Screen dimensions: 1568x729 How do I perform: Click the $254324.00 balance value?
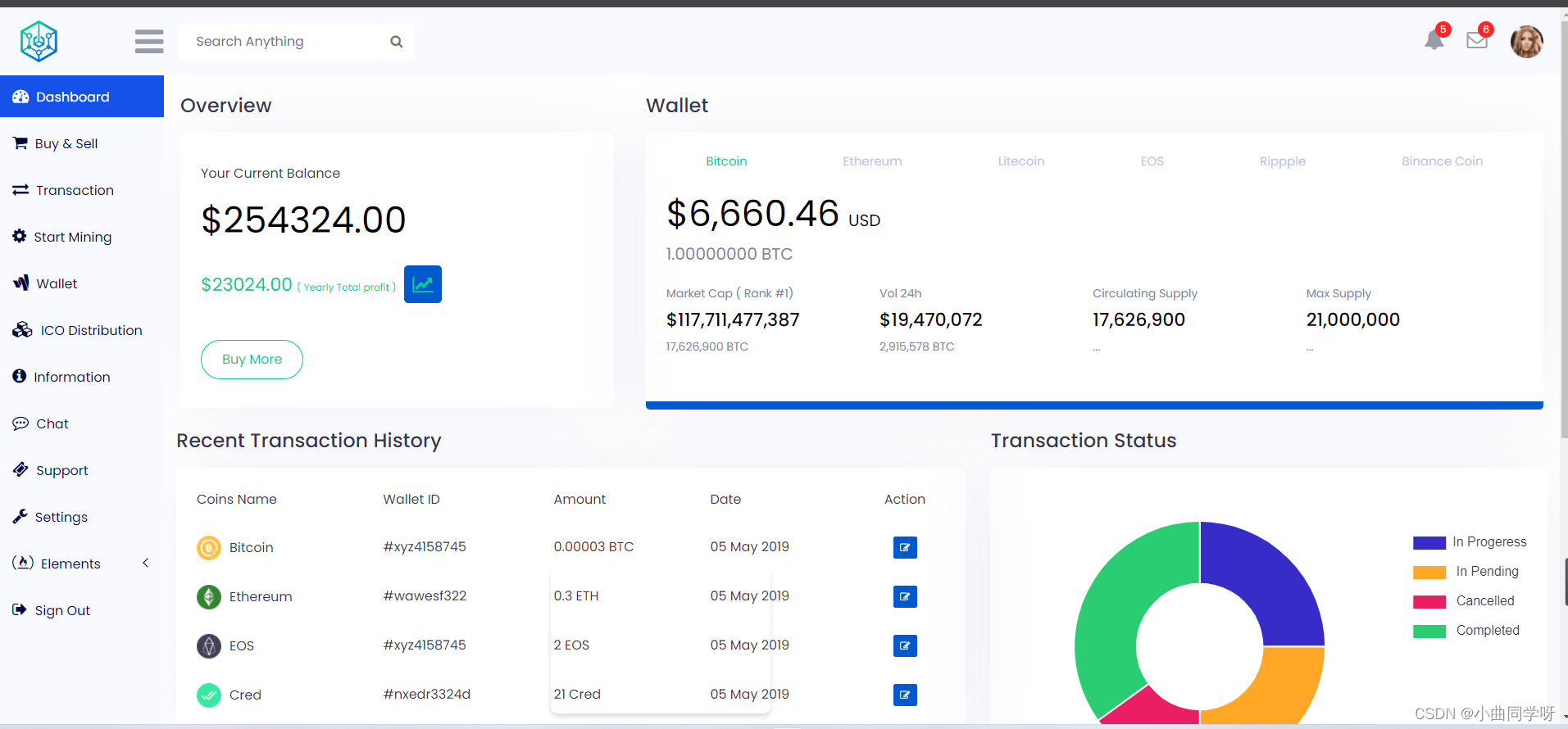(303, 220)
